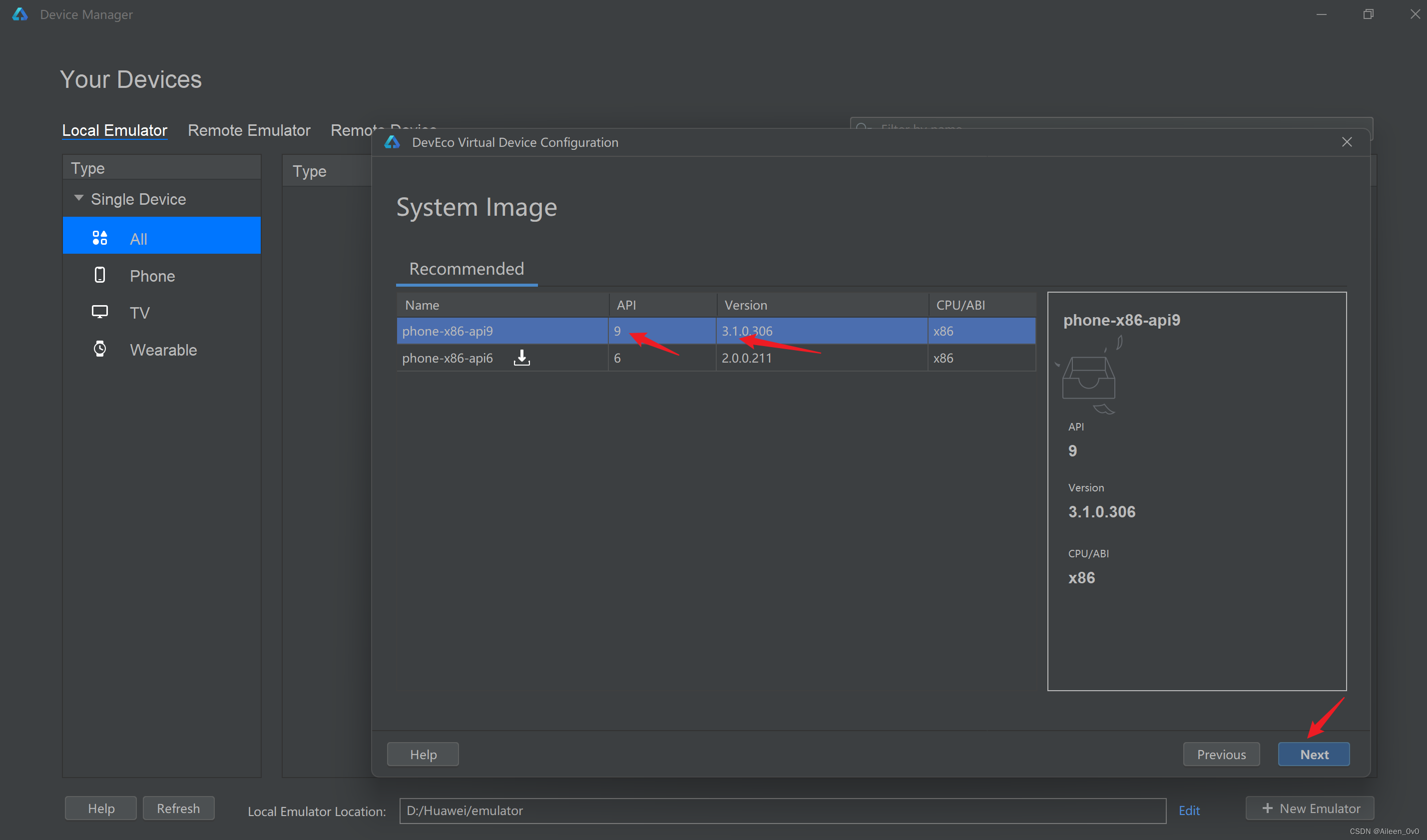Click Next to continue configuration

[1313, 754]
